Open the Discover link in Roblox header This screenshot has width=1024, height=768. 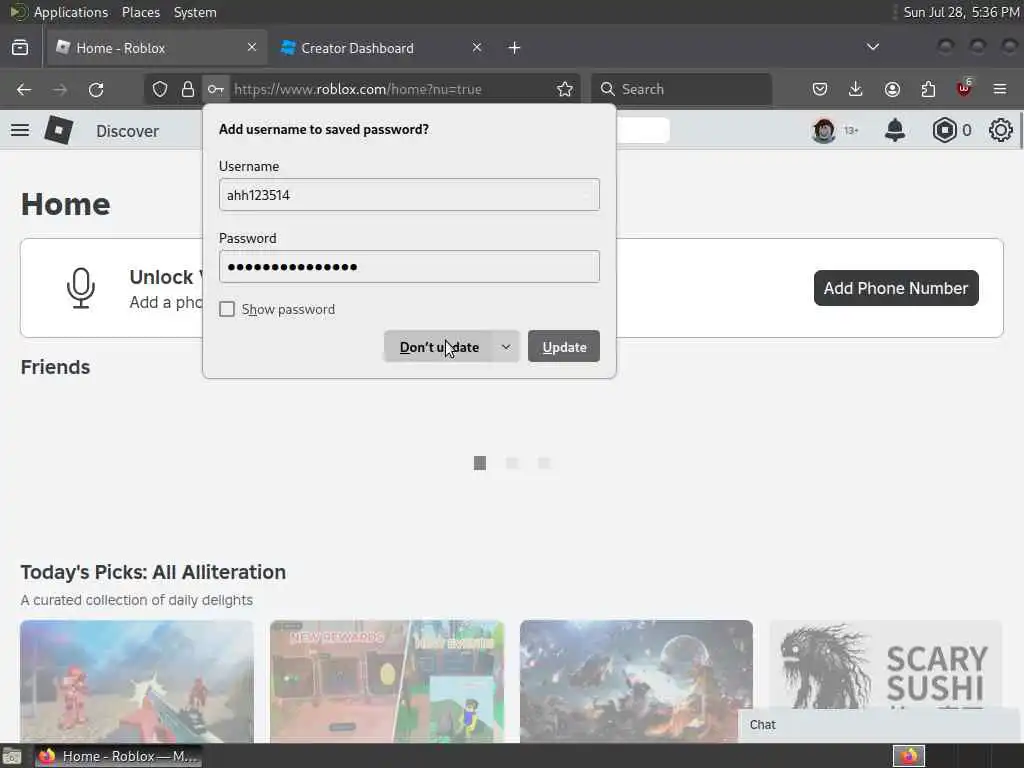[x=127, y=131]
